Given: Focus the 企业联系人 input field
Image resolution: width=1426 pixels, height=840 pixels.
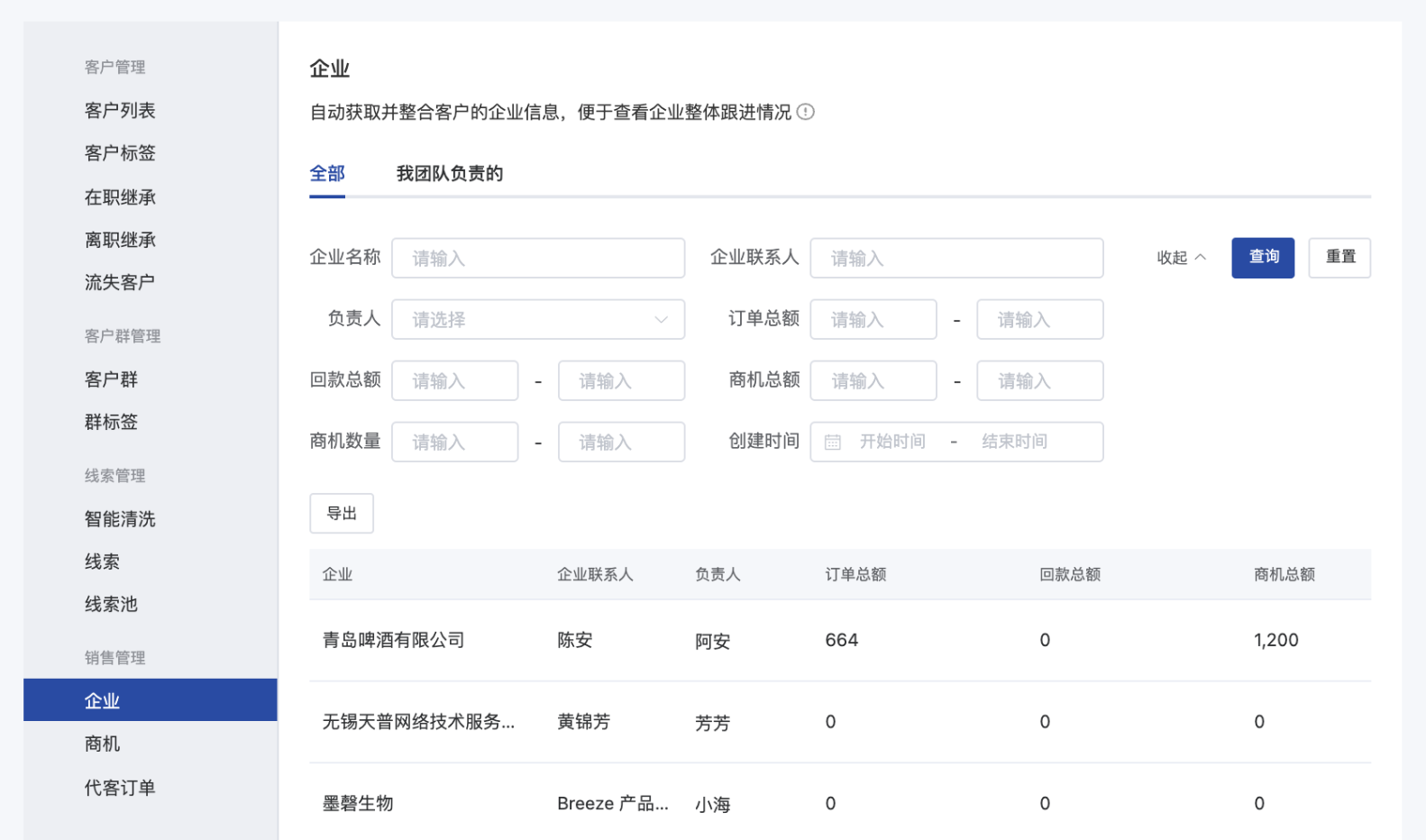Looking at the screenshot, I should click(x=956, y=258).
